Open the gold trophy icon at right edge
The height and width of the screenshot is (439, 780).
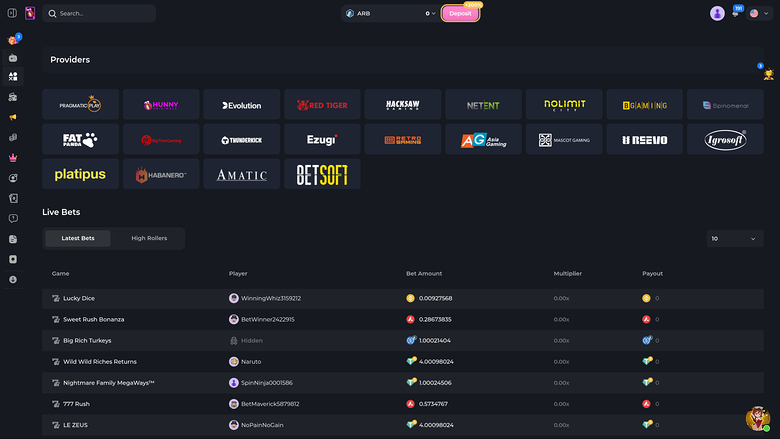click(769, 75)
